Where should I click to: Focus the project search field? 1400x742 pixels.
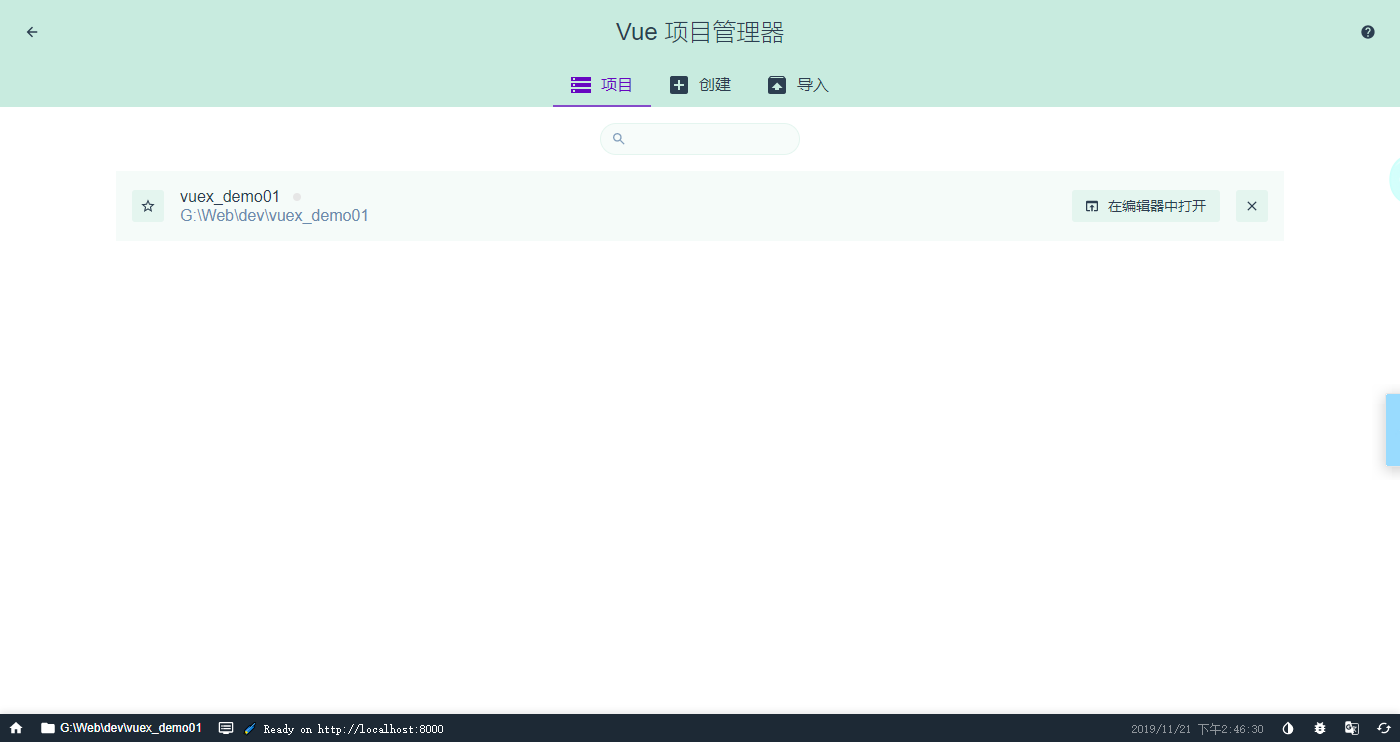coord(700,139)
